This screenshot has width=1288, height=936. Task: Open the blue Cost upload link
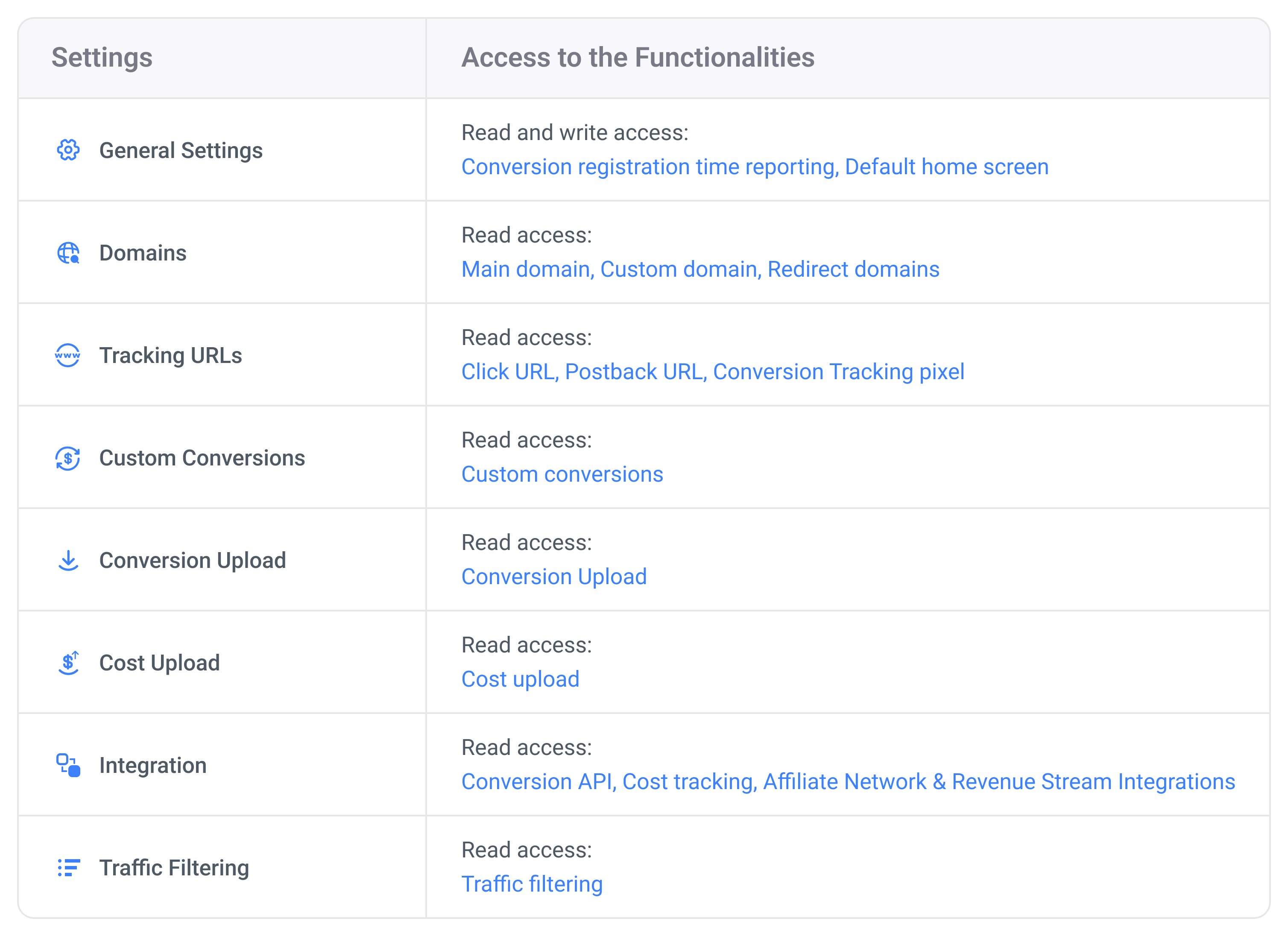tap(520, 679)
